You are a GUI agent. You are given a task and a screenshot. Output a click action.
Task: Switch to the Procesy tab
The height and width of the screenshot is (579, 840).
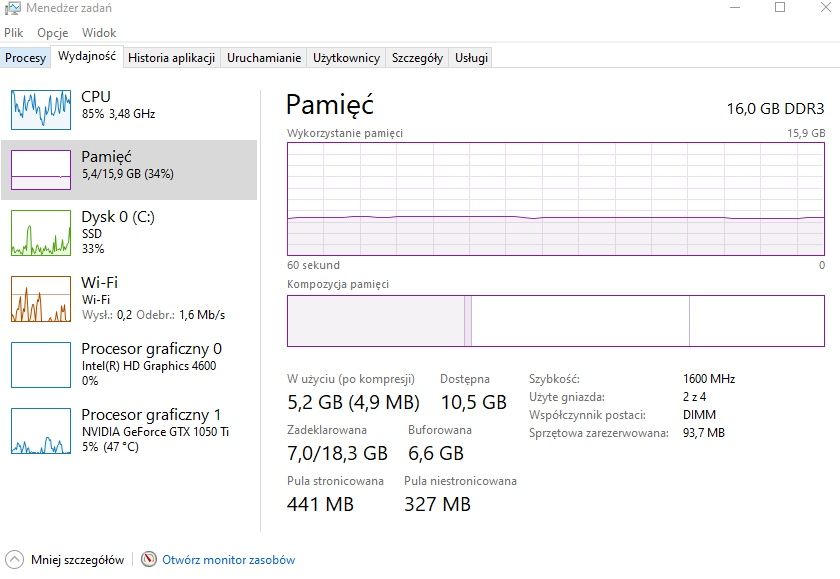click(25, 58)
